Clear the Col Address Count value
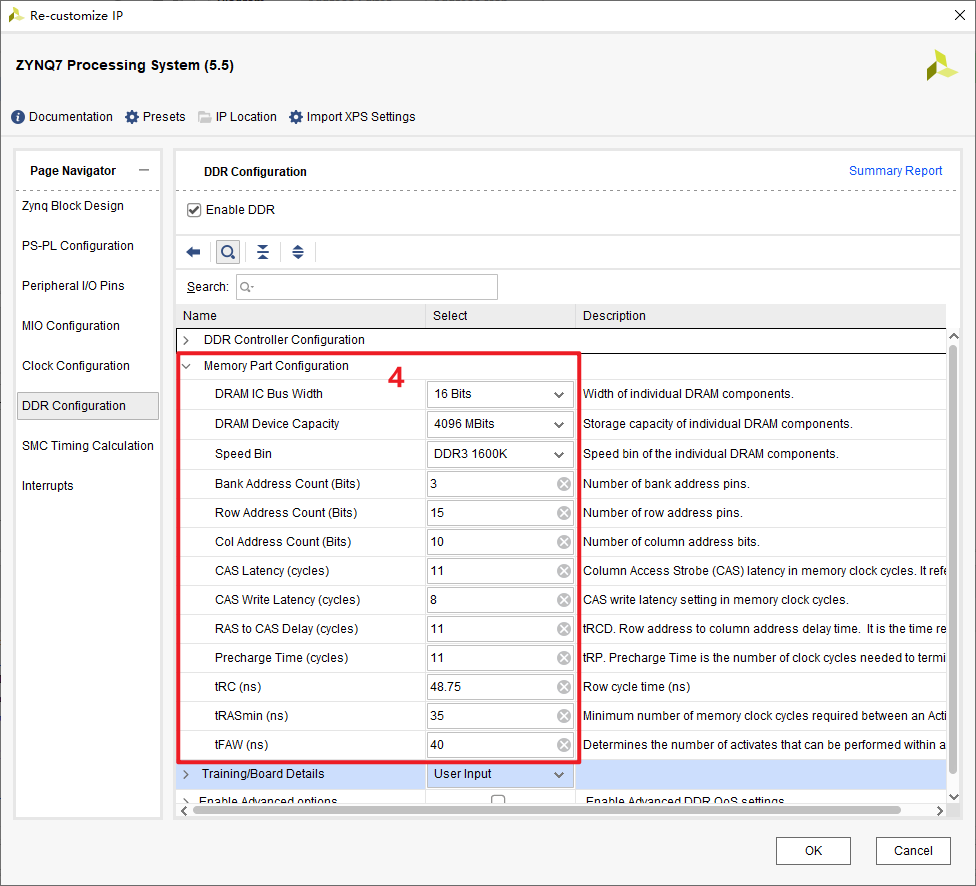The width and height of the screenshot is (976, 886). click(564, 542)
